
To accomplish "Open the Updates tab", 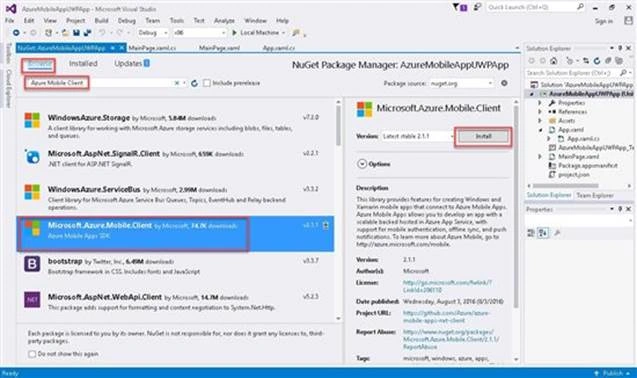I will (x=132, y=64).
